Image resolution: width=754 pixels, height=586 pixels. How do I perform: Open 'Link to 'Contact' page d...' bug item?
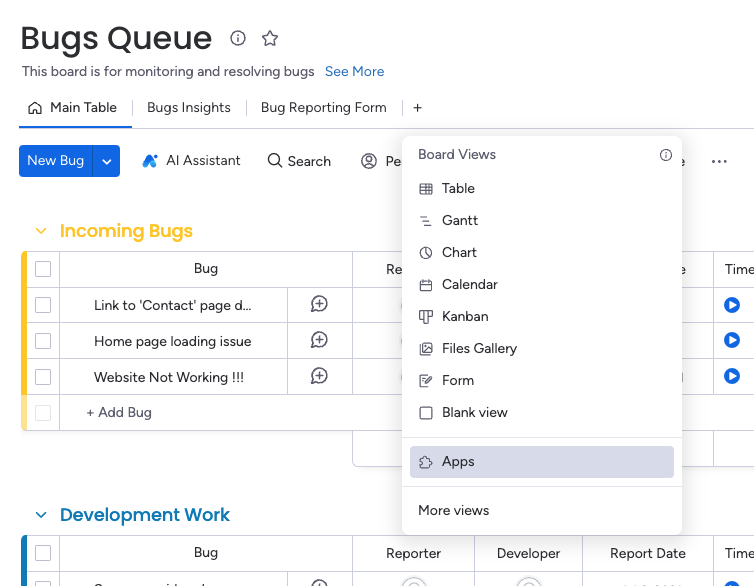[x=173, y=305]
